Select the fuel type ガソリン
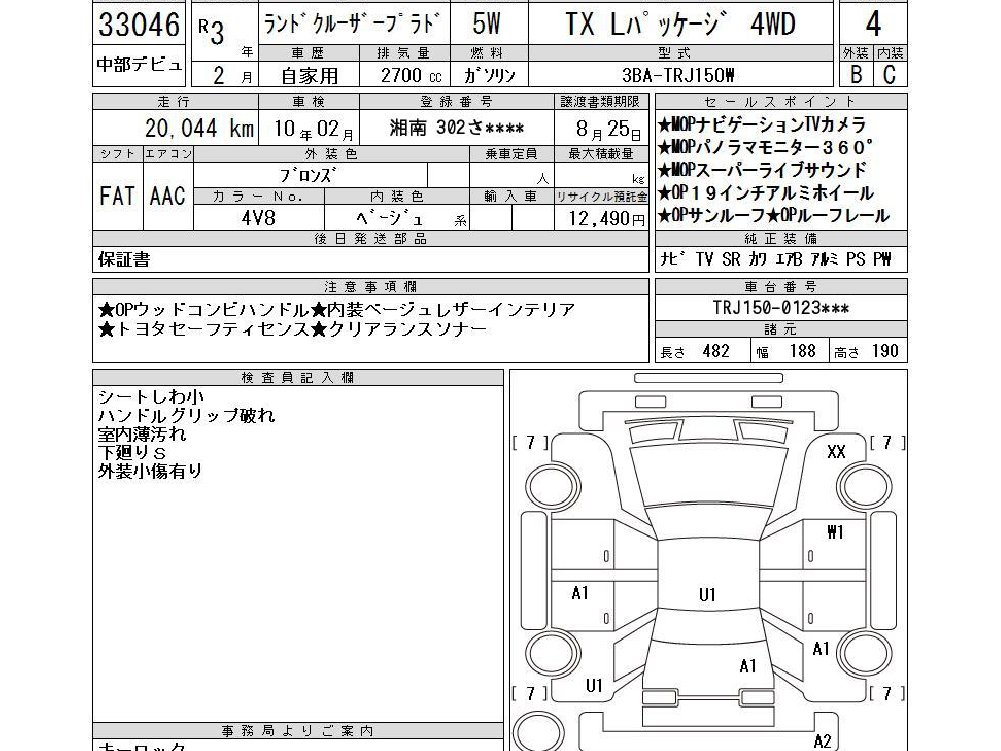Viewport: 1001px width, 751px height. (x=489, y=76)
